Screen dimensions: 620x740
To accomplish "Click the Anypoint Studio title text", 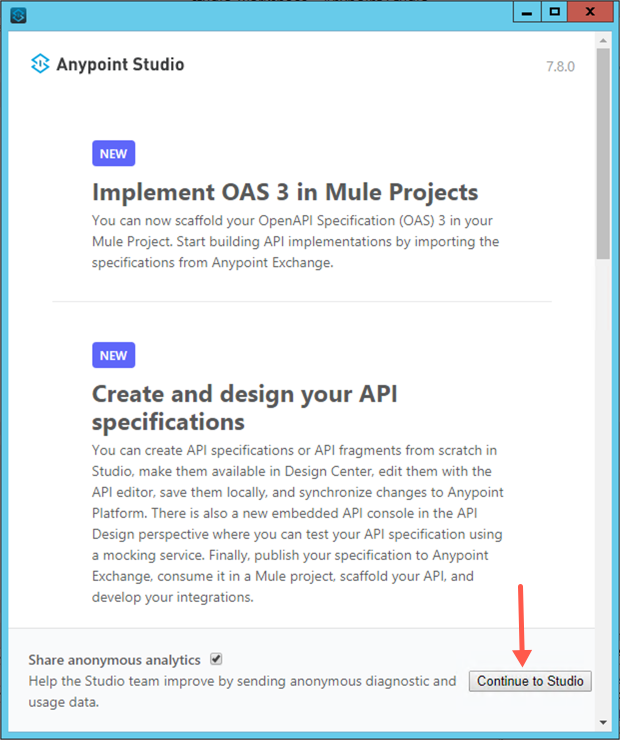I will 120,64.
